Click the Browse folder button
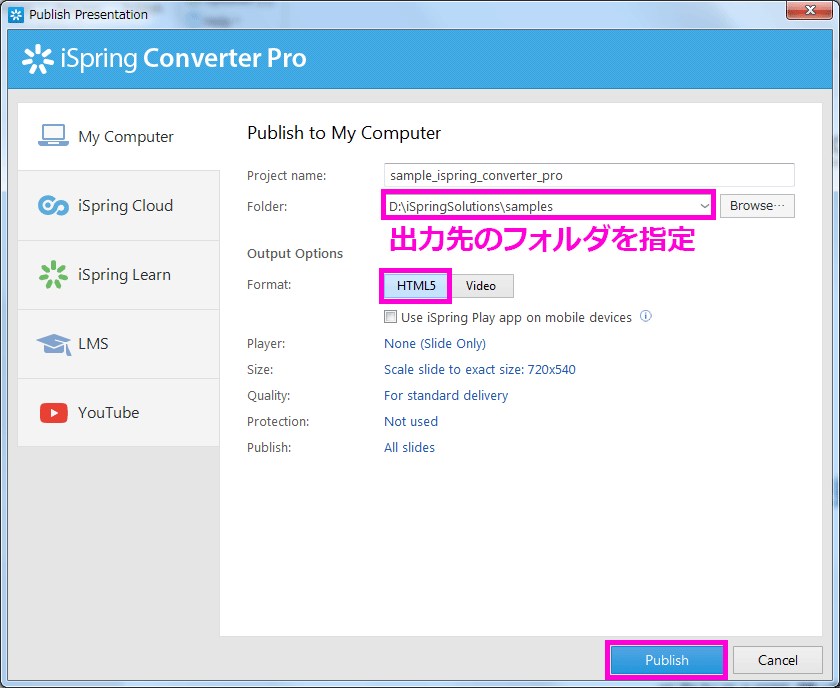The height and width of the screenshot is (688, 840). pyautogui.click(x=757, y=206)
